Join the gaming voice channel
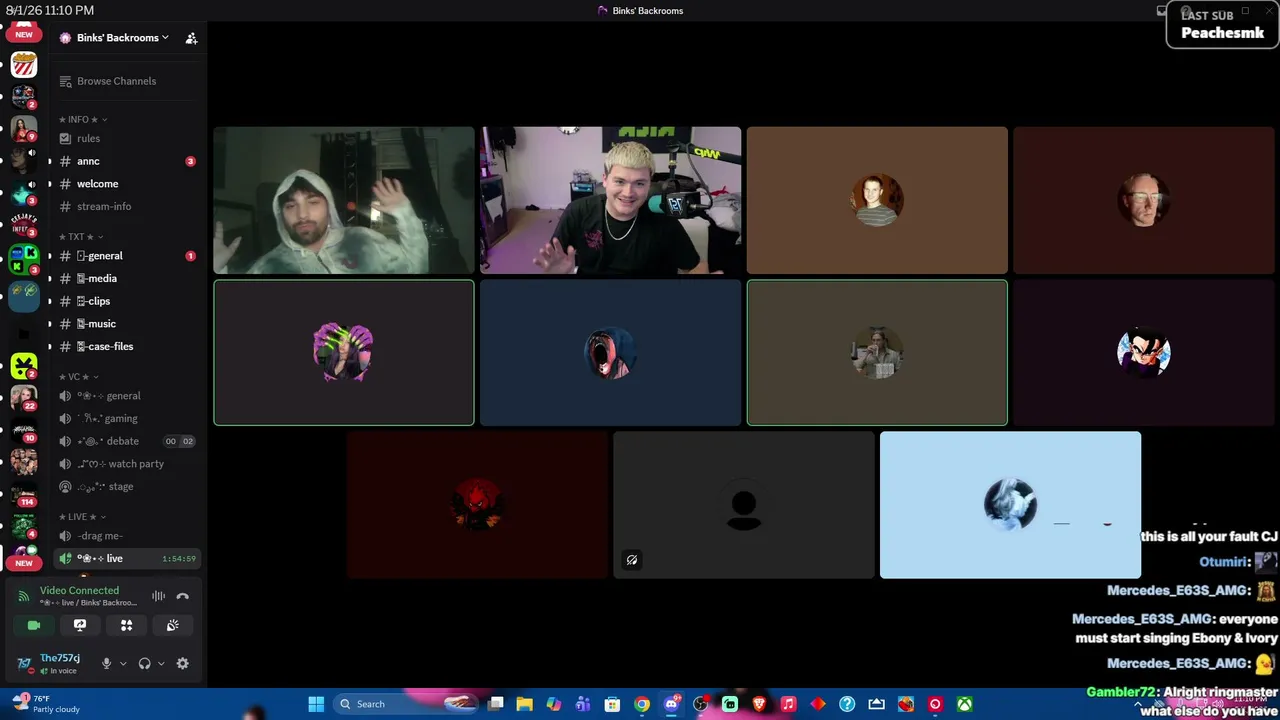The image size is (1280, 720). pos(127,418)
